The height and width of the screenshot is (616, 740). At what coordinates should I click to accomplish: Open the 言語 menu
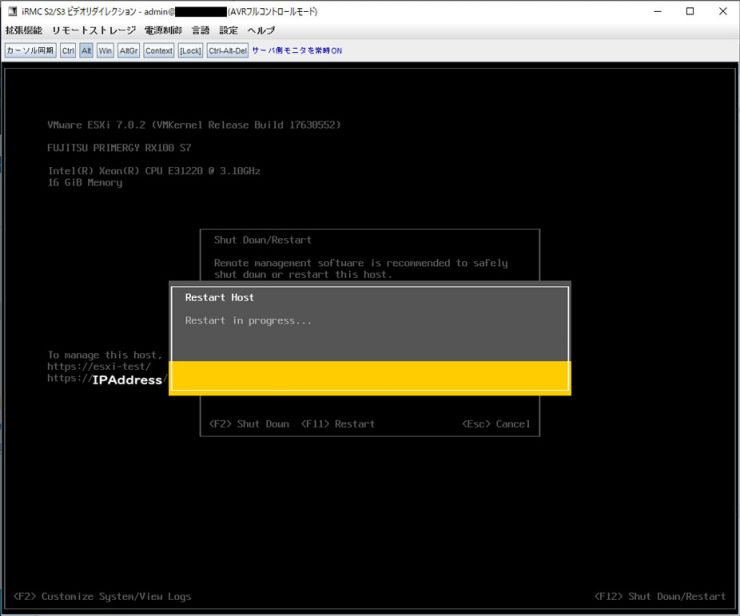point(201,31)
